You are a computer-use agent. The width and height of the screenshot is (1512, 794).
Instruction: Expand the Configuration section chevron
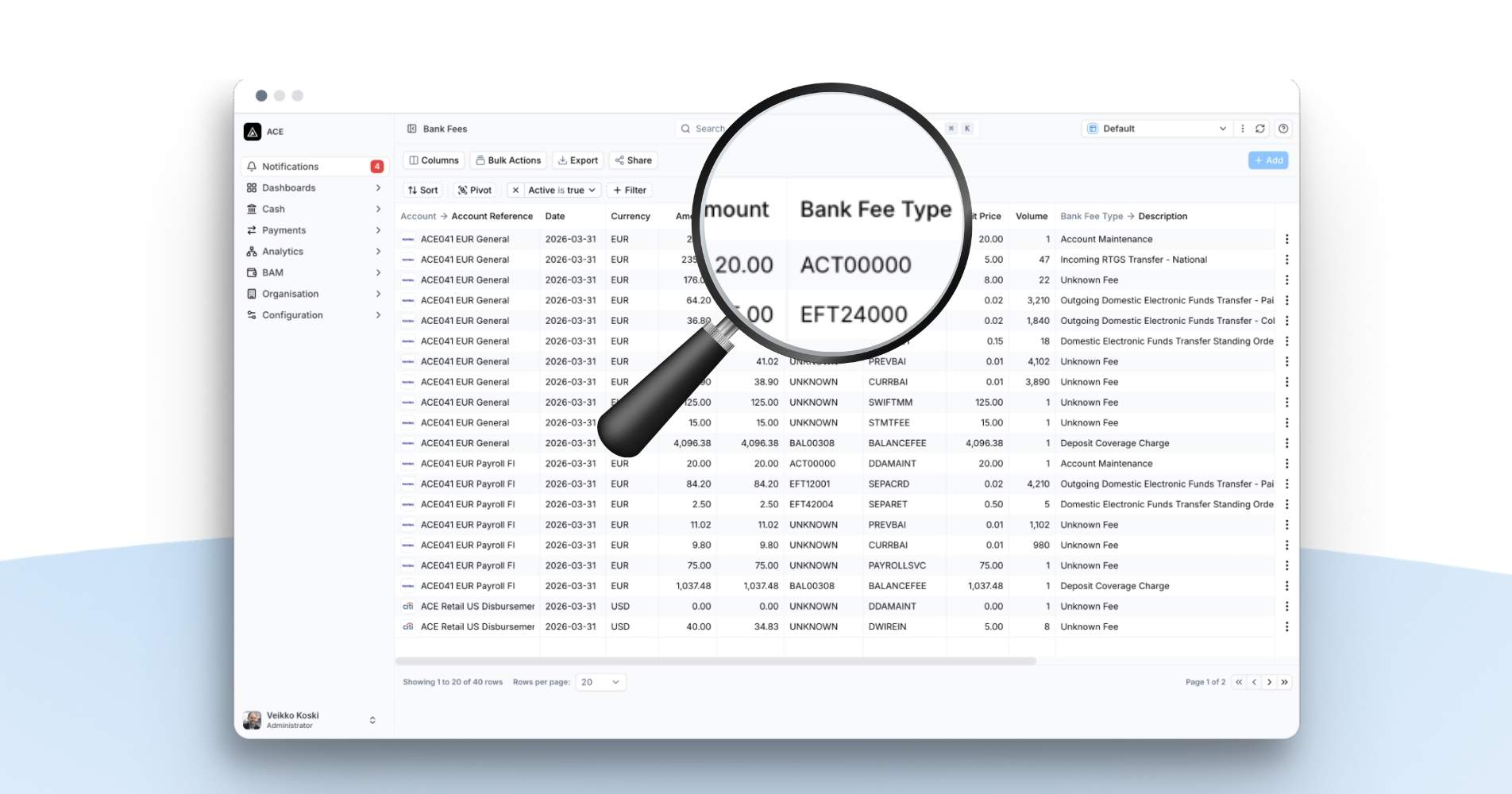click(378, 315)
